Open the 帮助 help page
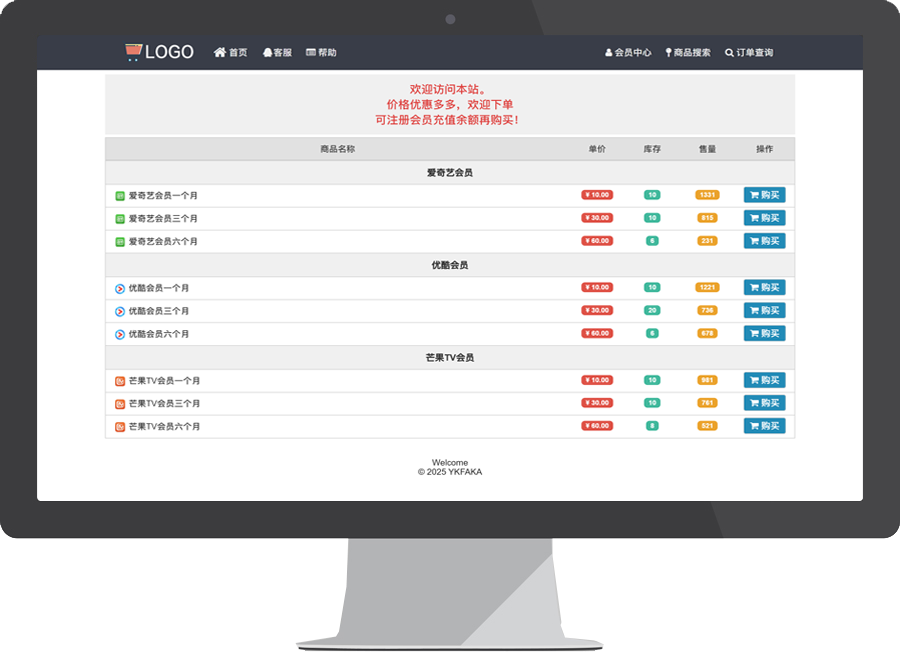Image resolution: width=900 pixels, height=652 pixels. [x=321, y=53]
